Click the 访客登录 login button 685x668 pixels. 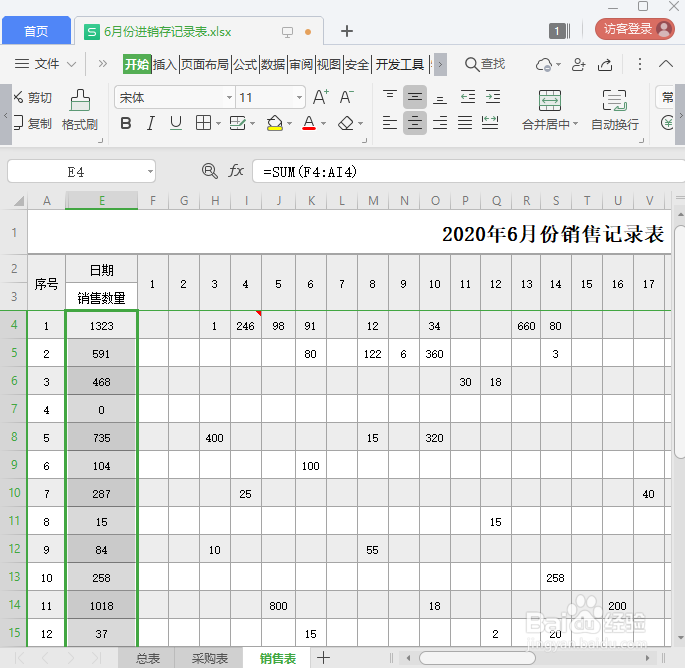pos(635,29)
